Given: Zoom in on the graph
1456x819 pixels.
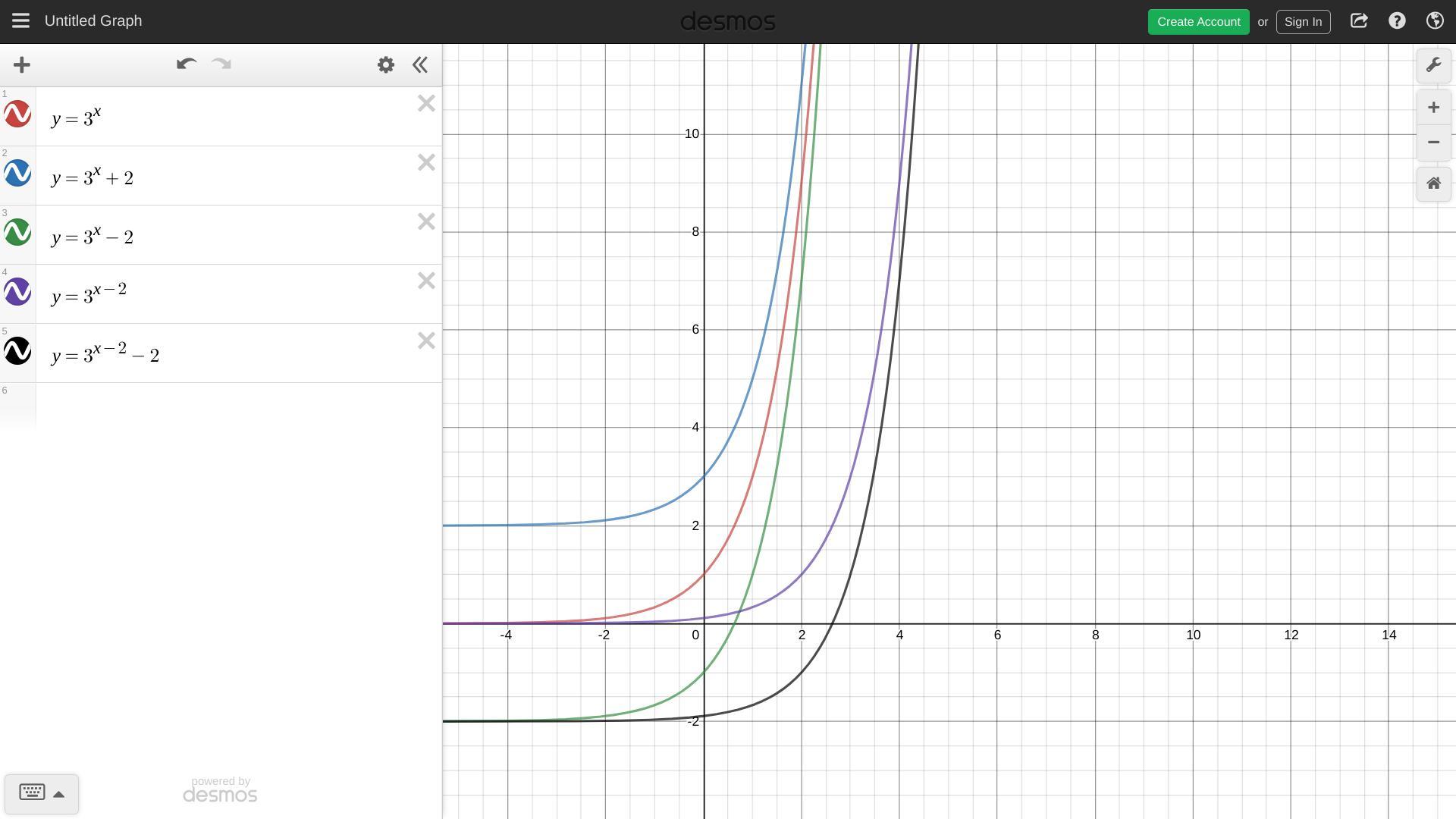Looking at the screenshot, I should click(1433, 108).
